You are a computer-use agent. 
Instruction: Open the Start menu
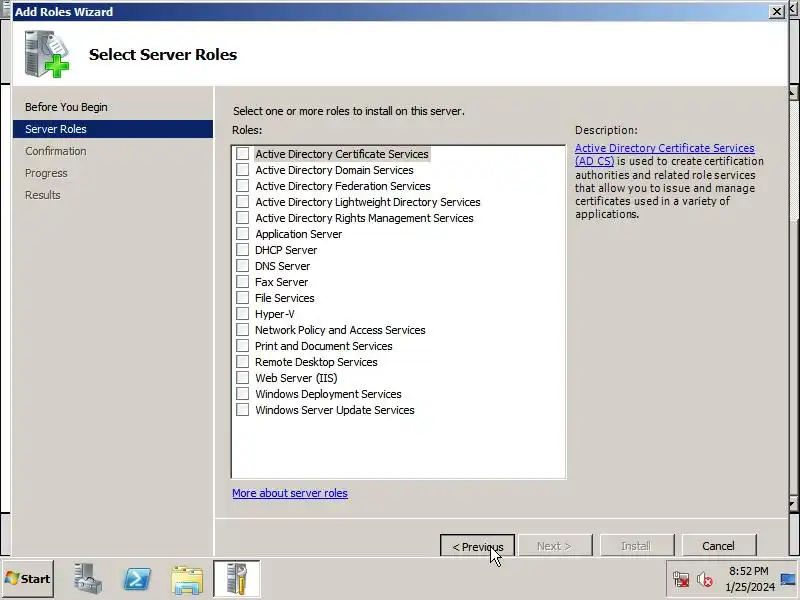(28, 579)
